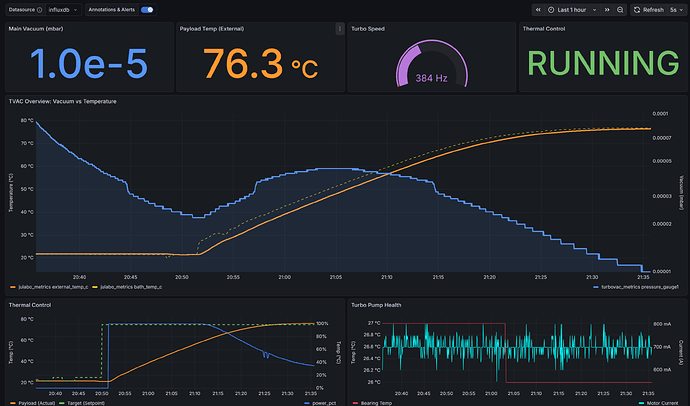Click the Bearing Temp legend entry
The width and height of the screenshot is (690, 406).
[376, 402]
